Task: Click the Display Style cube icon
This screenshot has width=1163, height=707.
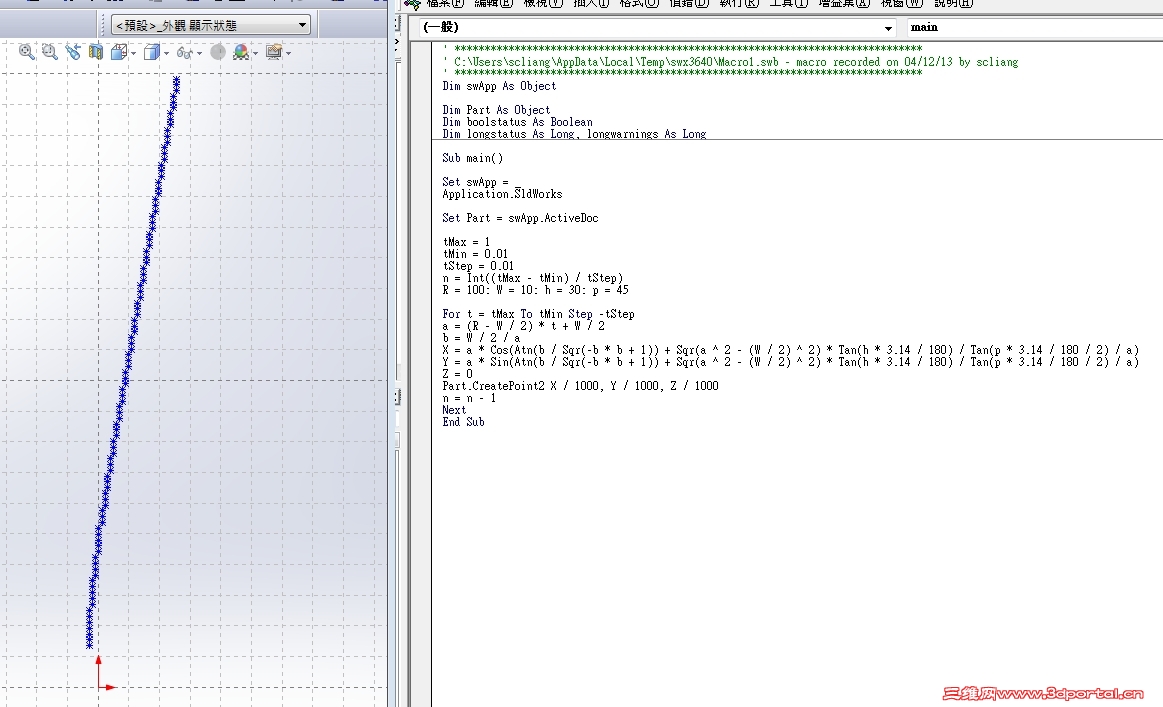Action: 152,52
